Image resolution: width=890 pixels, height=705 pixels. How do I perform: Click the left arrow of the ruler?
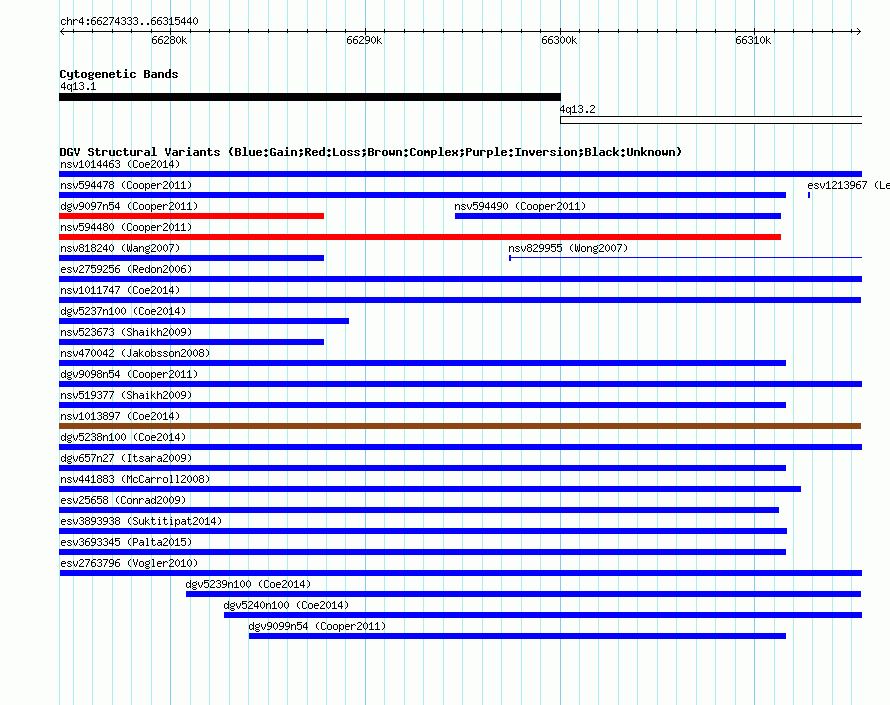click(x=62, y=31)
